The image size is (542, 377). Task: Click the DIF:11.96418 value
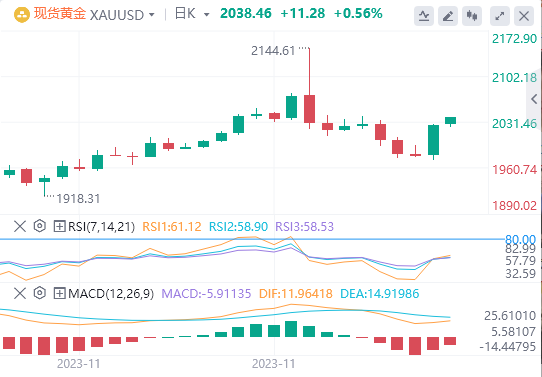click(296, 294)
